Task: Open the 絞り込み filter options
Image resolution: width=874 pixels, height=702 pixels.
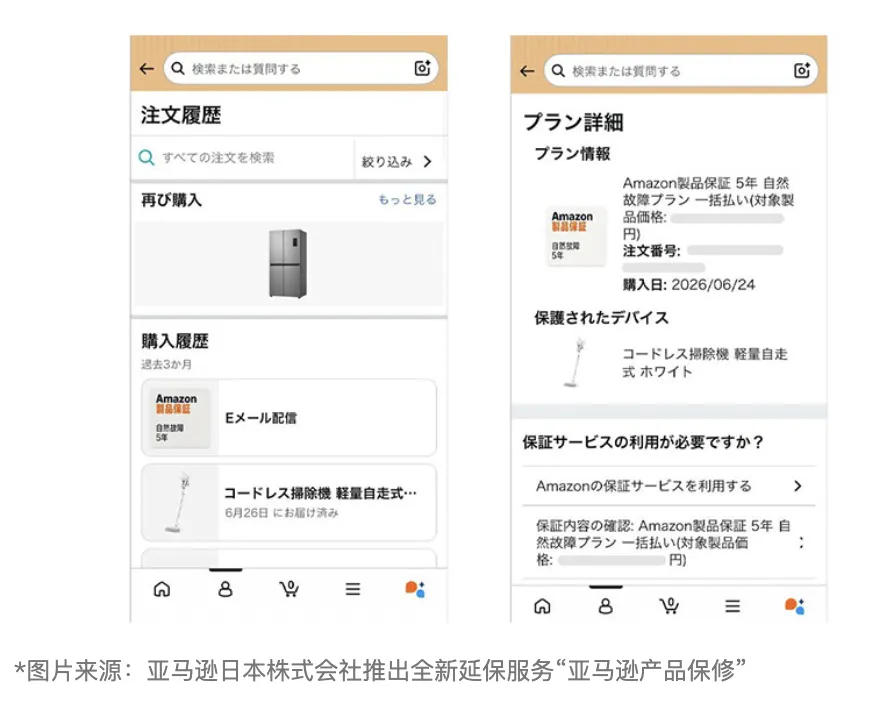Action: click(396, 162)
